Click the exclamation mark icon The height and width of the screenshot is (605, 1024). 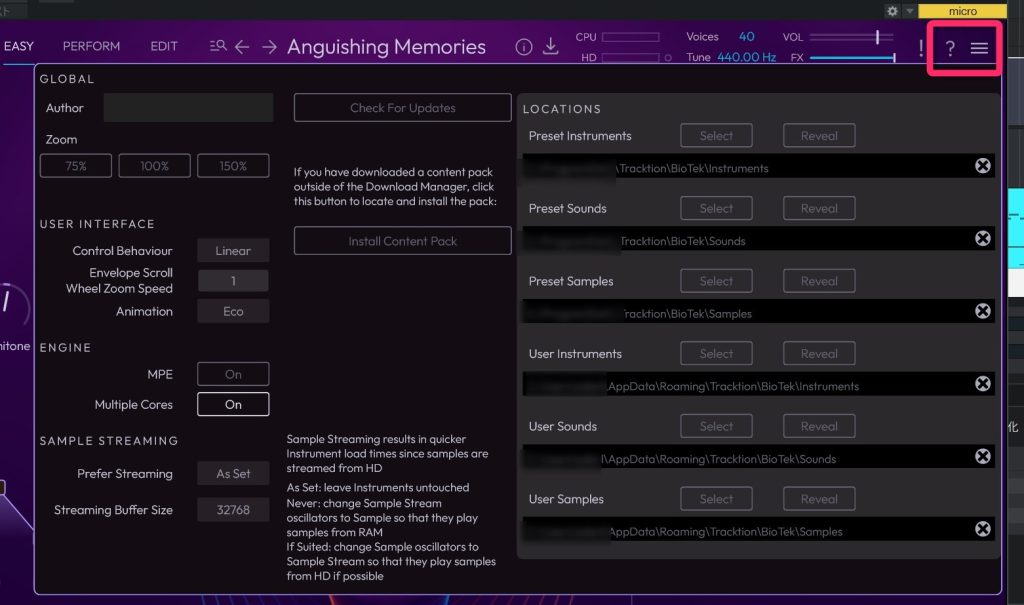[x=921, y=48]
